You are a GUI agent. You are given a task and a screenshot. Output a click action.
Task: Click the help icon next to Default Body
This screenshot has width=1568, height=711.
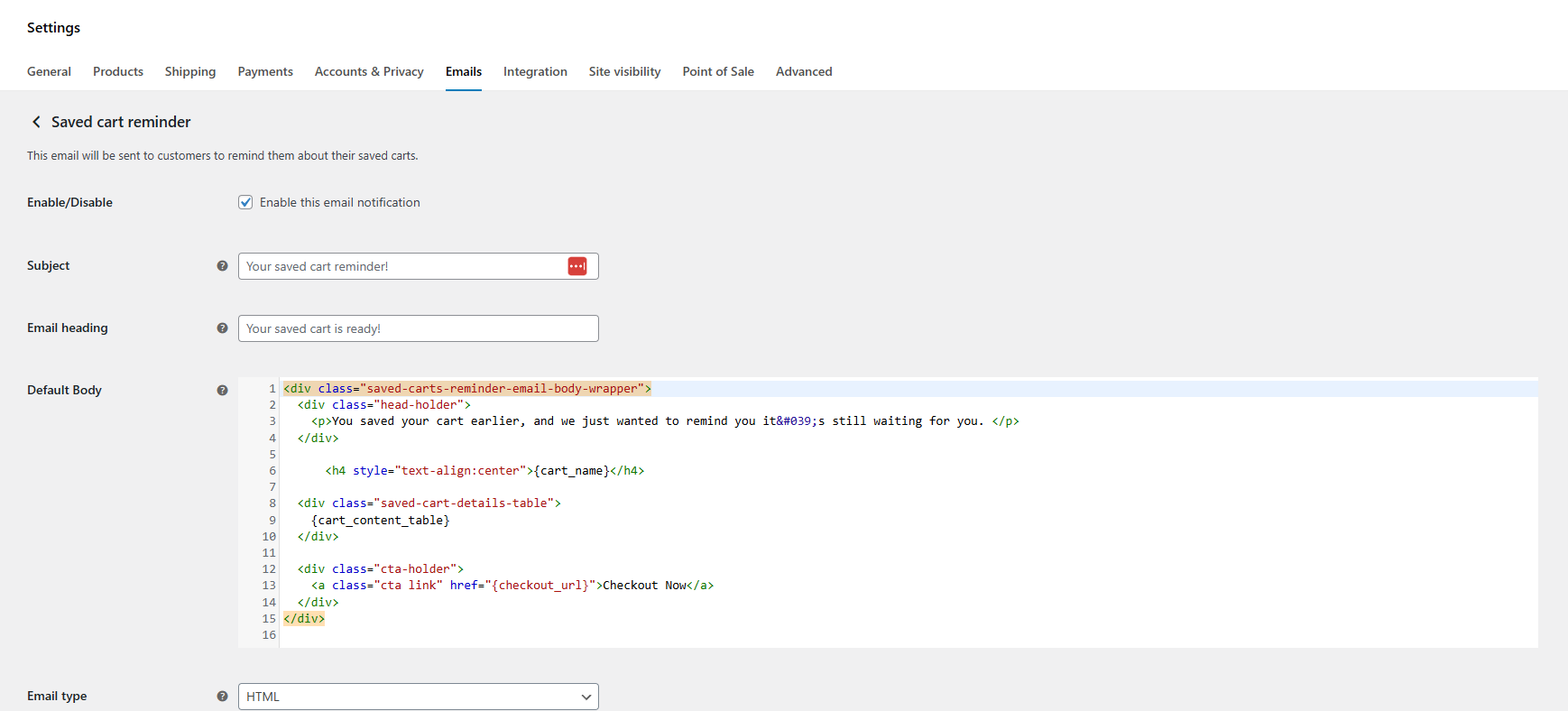click(x=222, y=391)
